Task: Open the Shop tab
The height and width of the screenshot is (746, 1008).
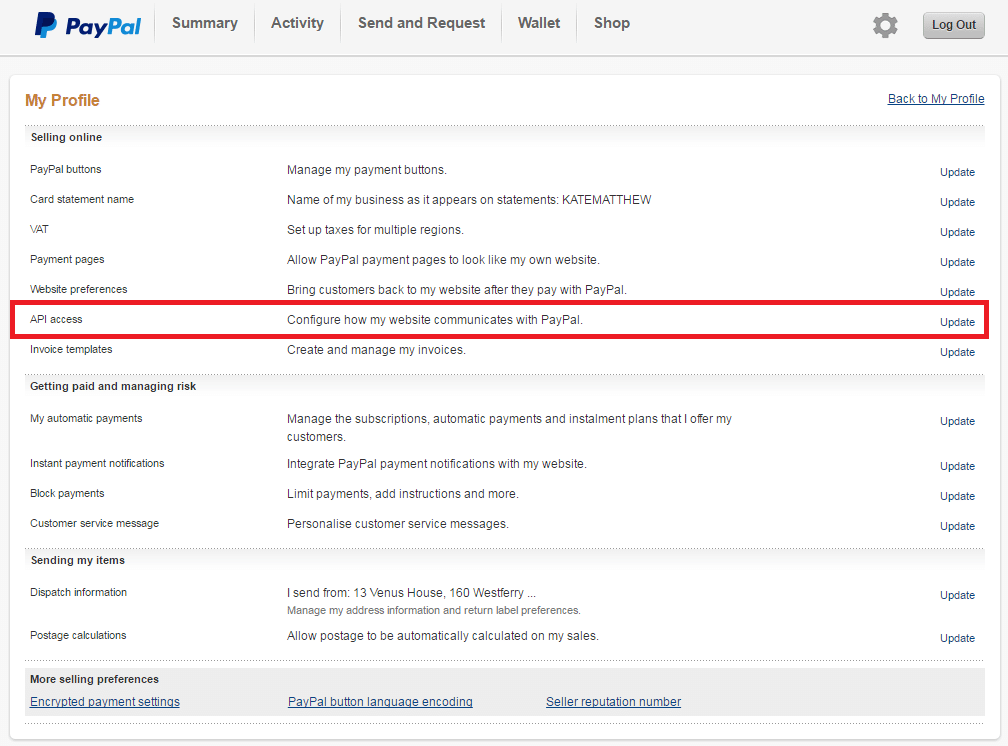Action: [x=612, y=23]
